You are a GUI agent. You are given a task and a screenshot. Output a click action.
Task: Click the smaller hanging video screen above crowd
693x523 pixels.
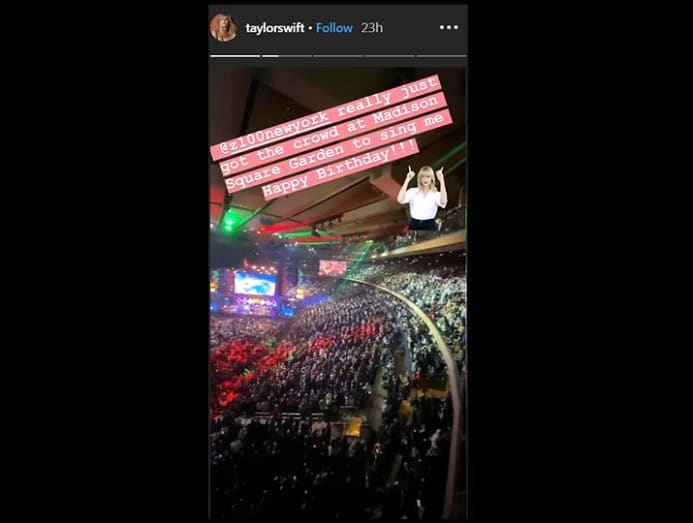click(x=333, y=267)
